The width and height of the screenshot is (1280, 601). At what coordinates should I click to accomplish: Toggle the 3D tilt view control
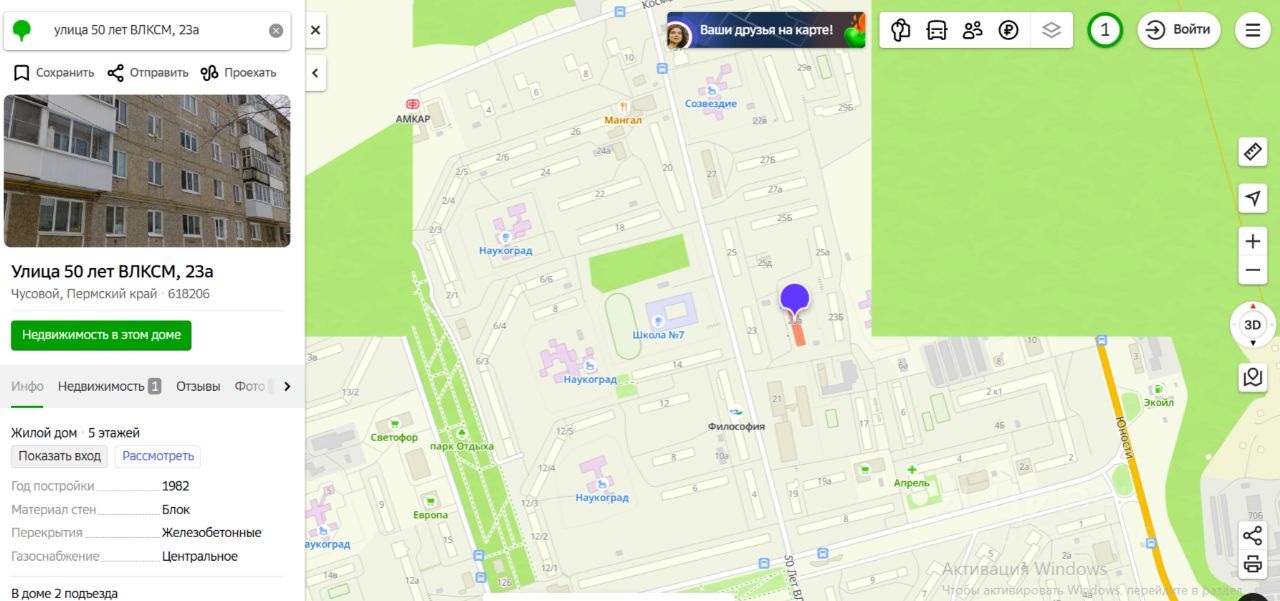coord(1253,325)
